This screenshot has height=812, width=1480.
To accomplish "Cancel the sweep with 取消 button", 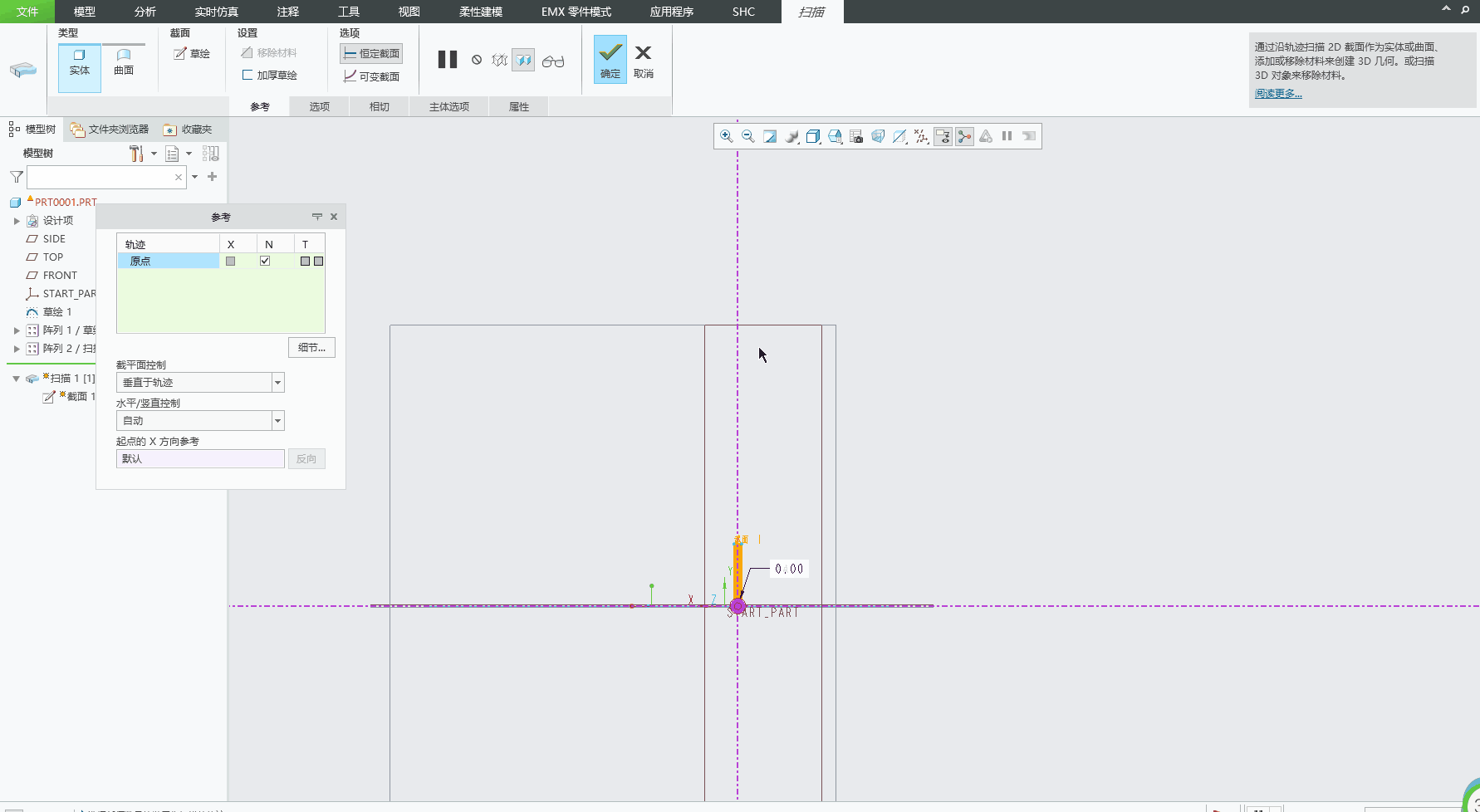I will (644, 61).
